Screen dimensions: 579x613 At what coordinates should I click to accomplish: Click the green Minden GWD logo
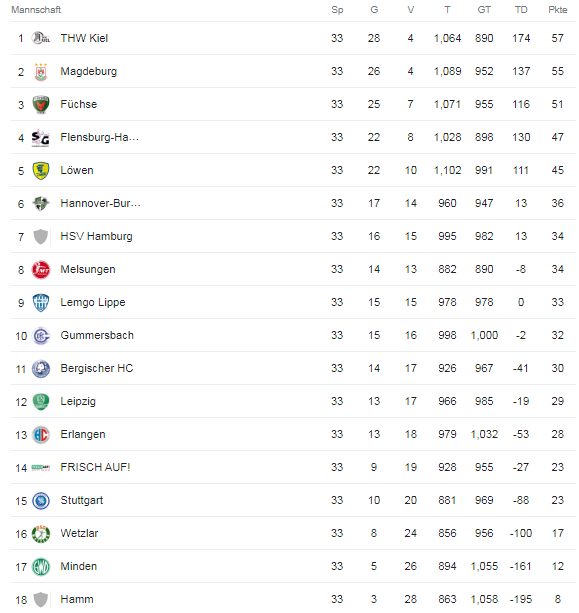[41, 566]
